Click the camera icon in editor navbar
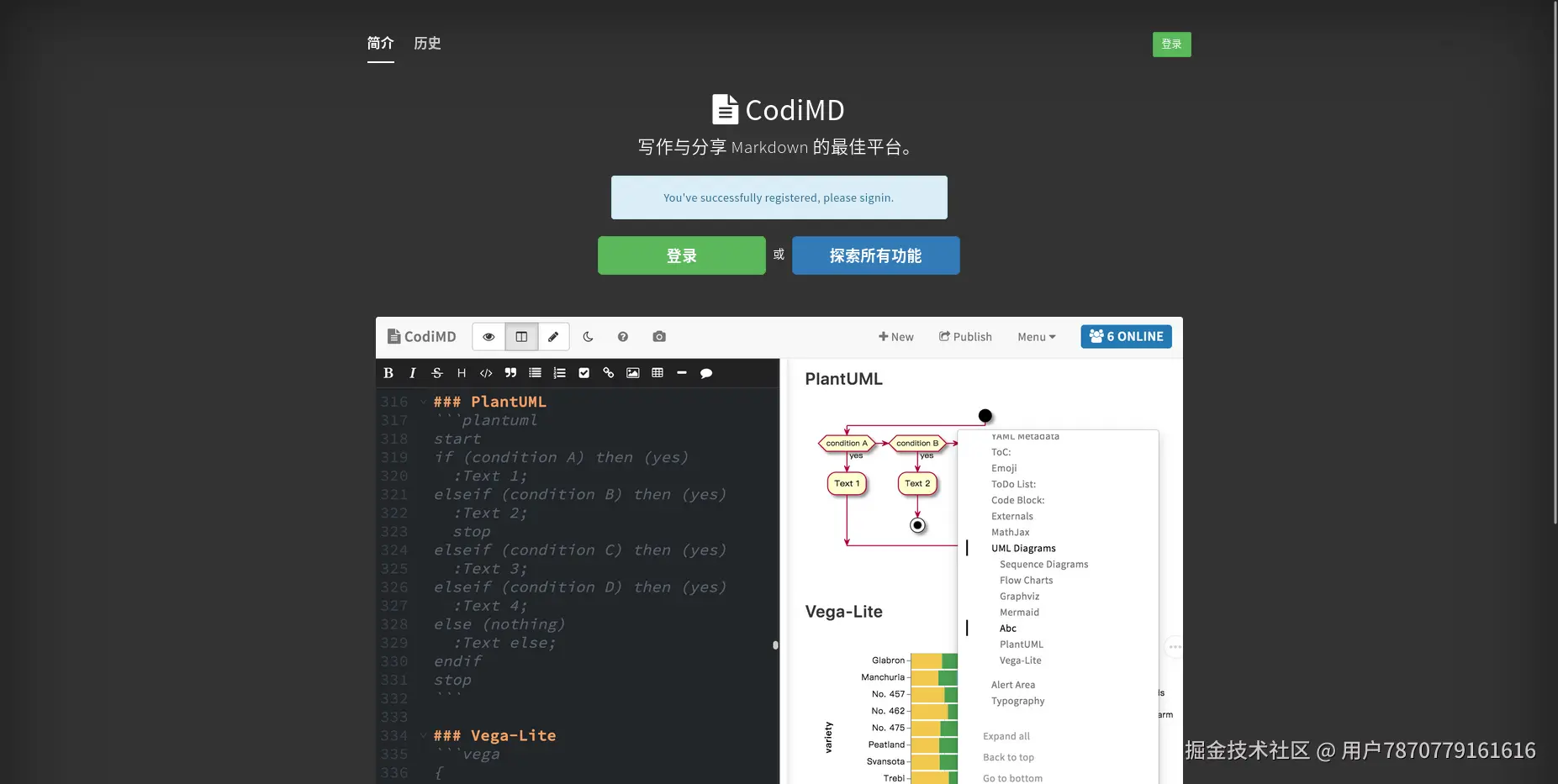Image resolution: width=1558 pixels, height=784 pixels. tap(659, 337)
